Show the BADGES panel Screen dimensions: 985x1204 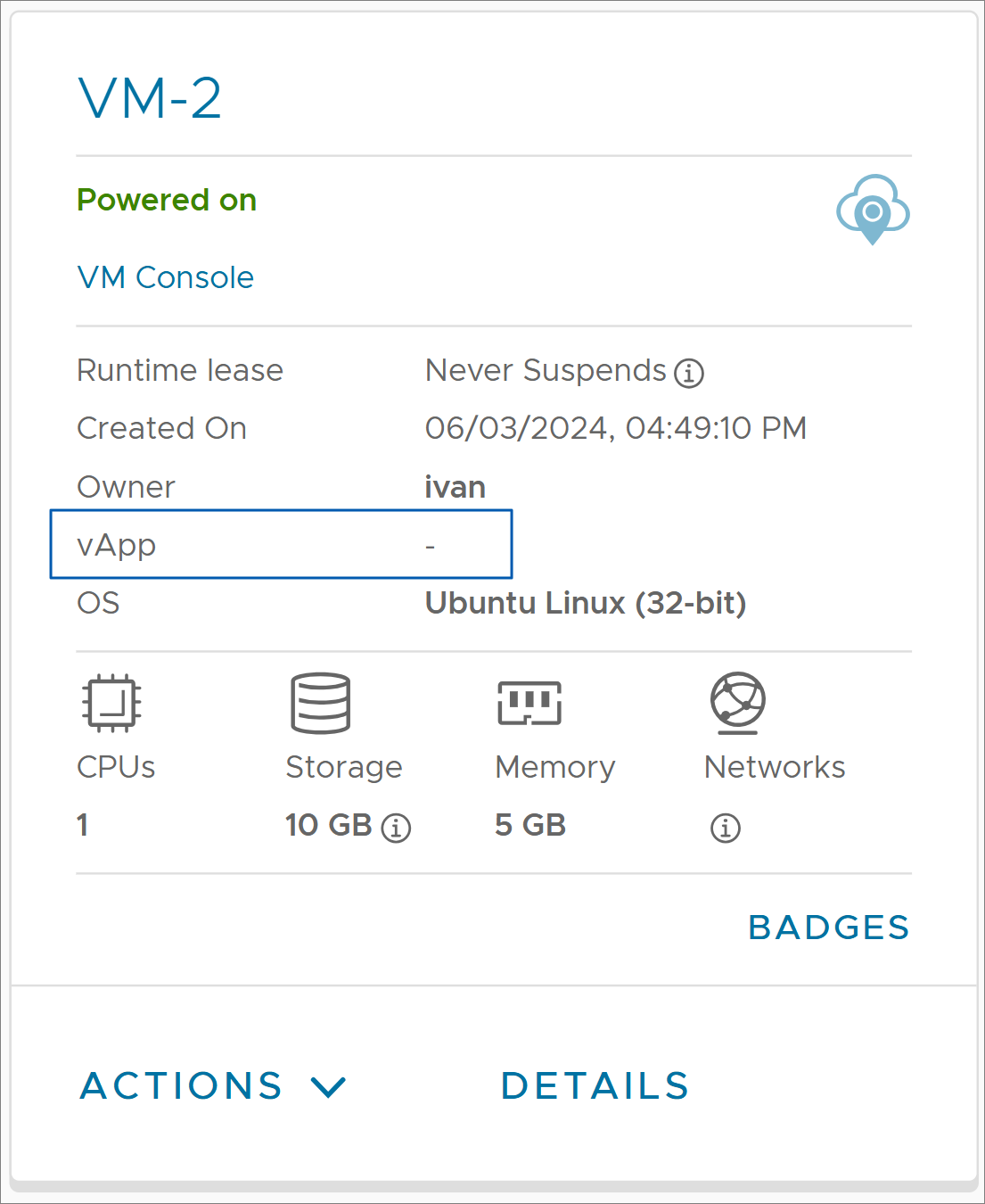tap(829, 928)
